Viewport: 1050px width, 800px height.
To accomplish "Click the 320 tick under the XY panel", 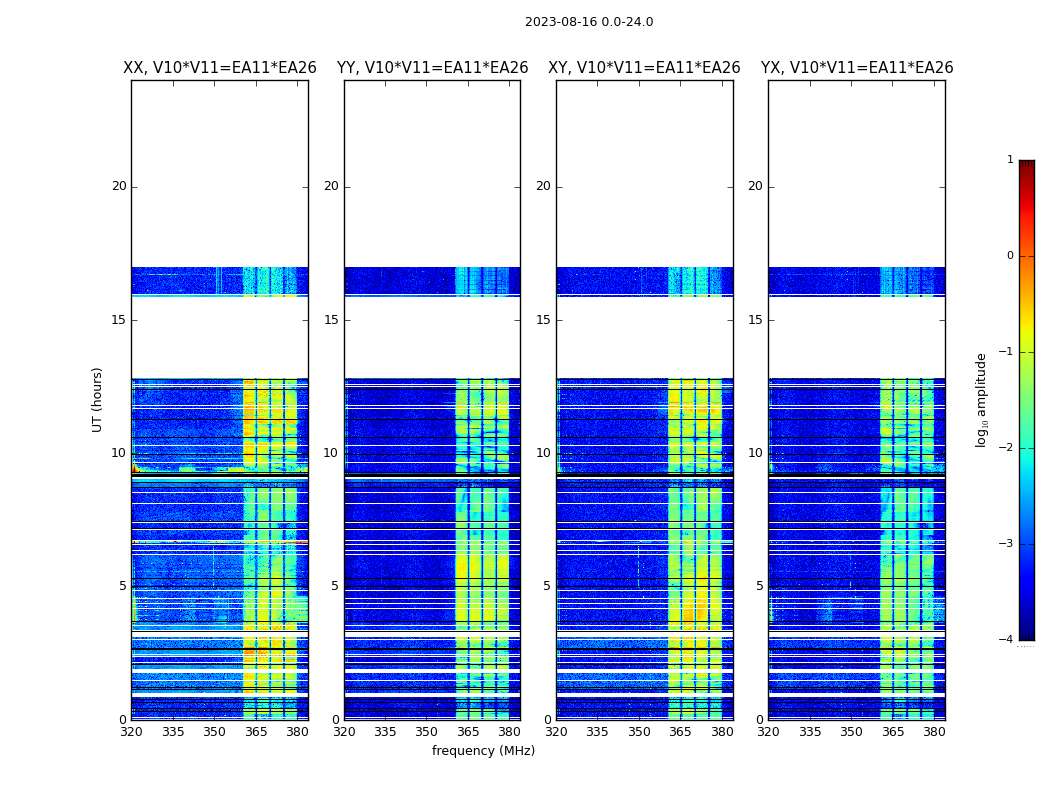I will (556, 732).
